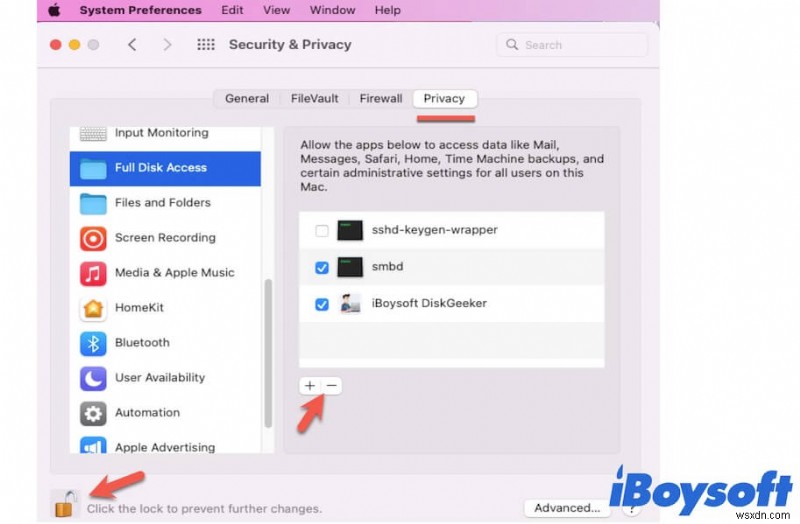Select Apple Advertising icon
800x524 pixels.
tap(93, 445)
